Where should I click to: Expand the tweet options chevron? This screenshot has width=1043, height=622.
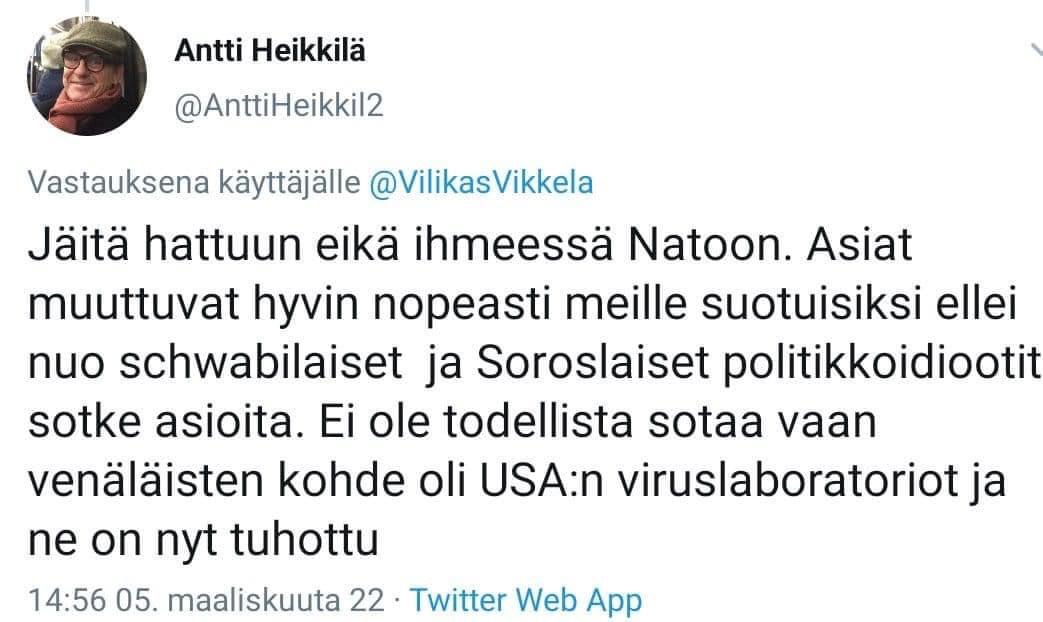point(1036,50)
